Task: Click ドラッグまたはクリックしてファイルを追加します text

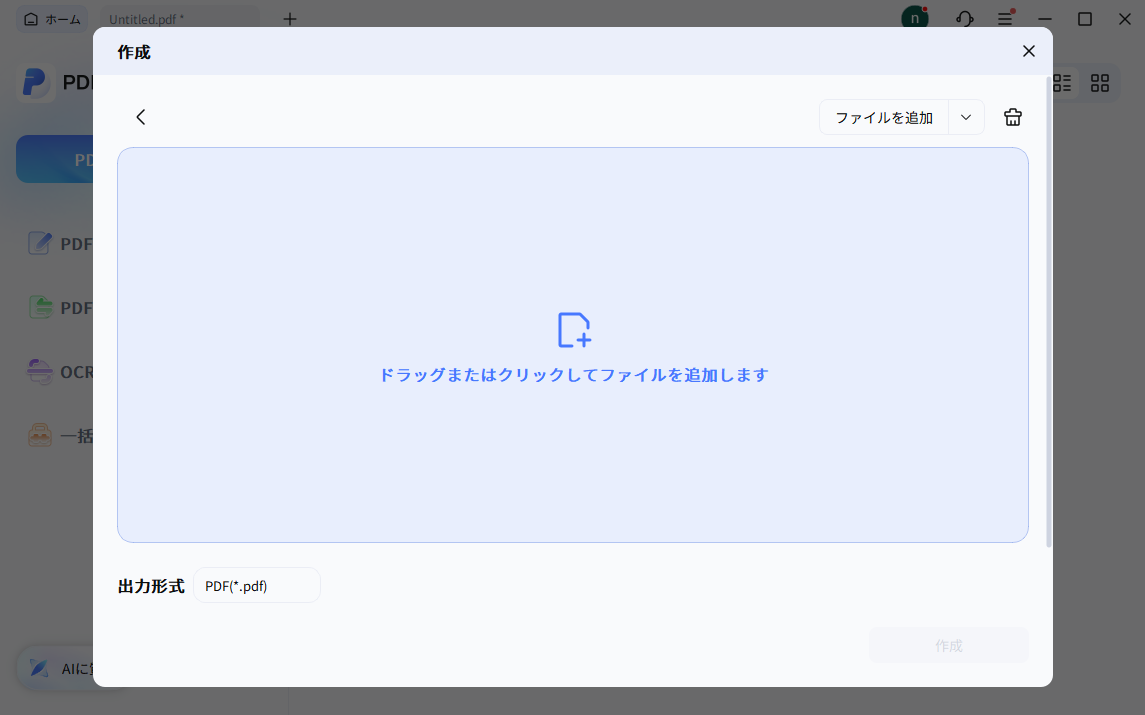Action: click(x=574, y=375)
